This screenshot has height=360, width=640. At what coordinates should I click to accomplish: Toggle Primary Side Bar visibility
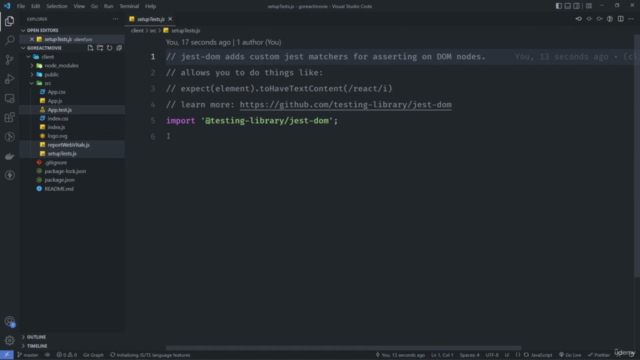click(x=558, y=6)
